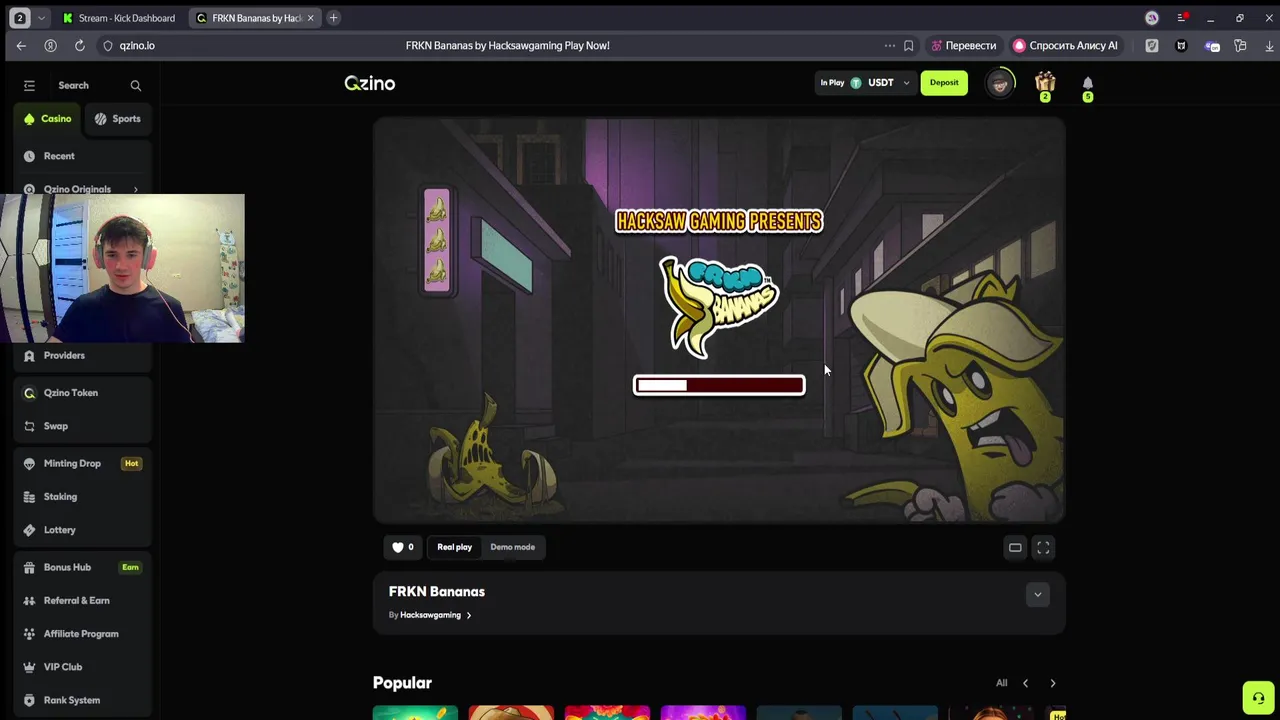Bookmark this page icon
Image resolution: width=1280 pixels, height=720 pixels.
[x=908, y=45]
